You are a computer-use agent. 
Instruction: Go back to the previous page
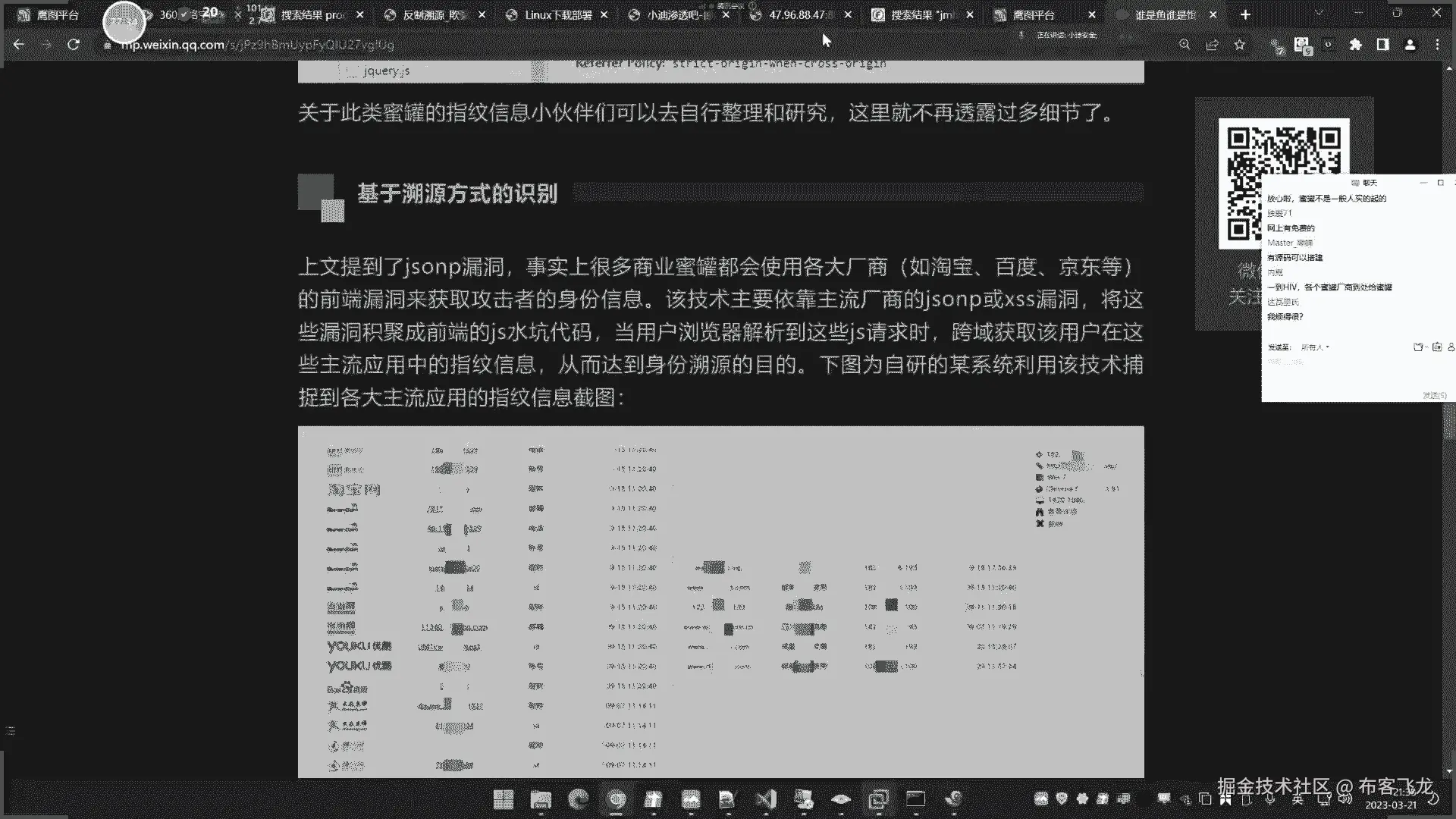(x=19, y=45)
